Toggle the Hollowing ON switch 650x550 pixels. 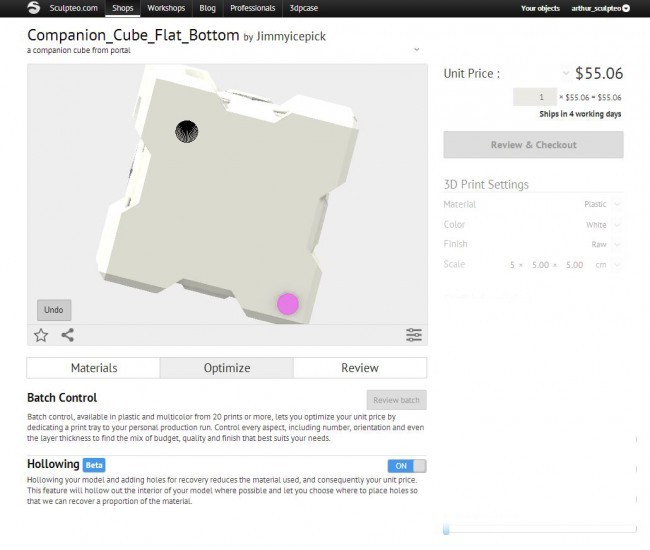407,466
